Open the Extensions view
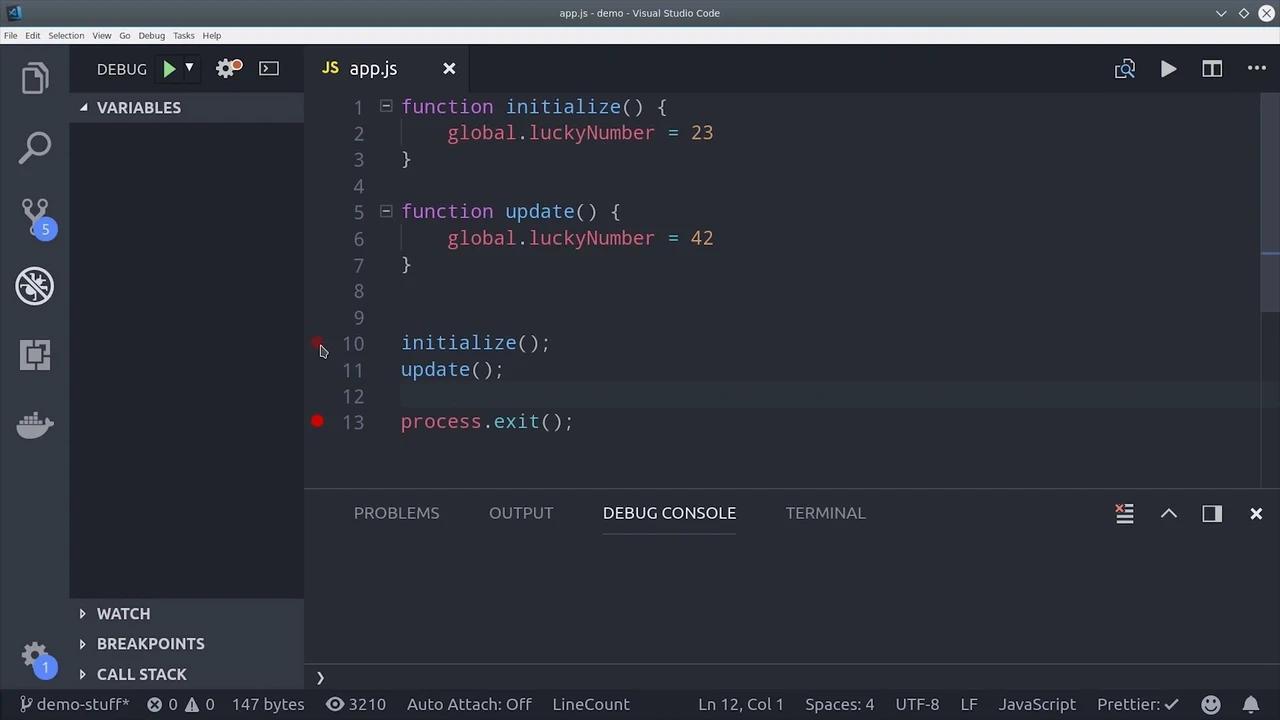Screen dimensions: 1280x720 tap(35, 355)
